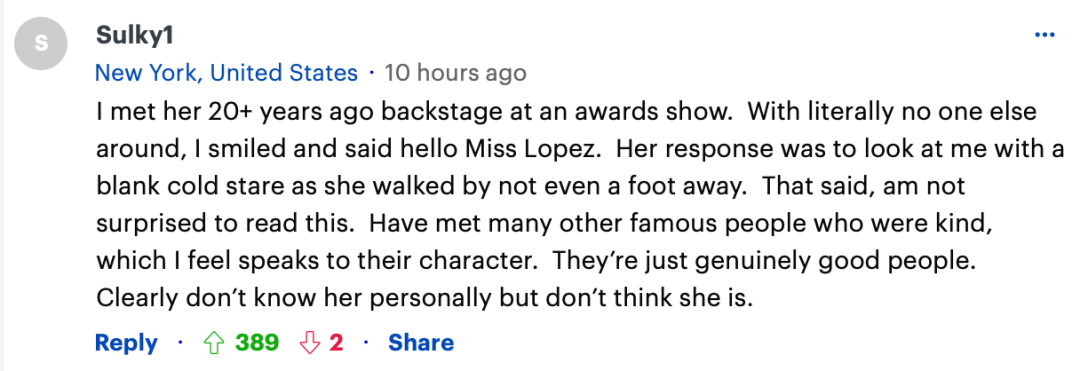The height and width of the screenshot is (371, 1080).
Task: Click the red downvote count of 2
Action: coord(336,342)
